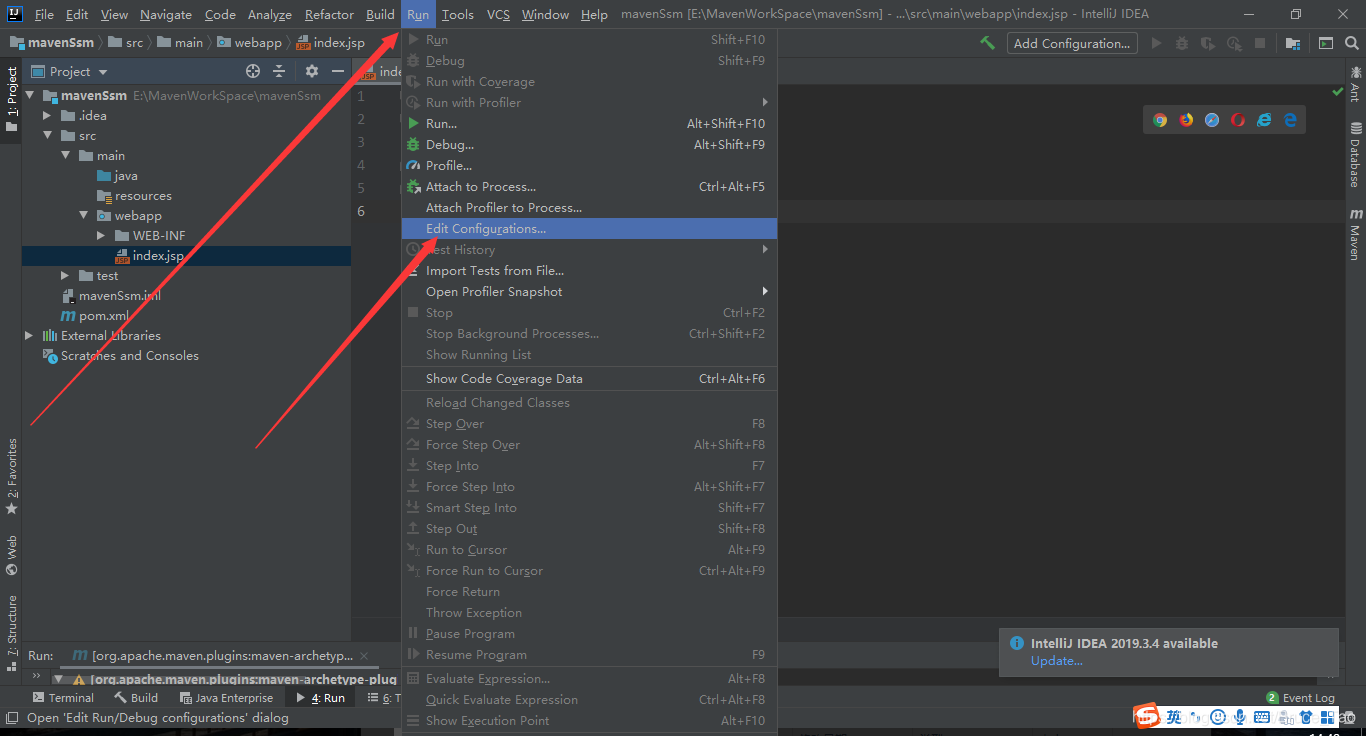Choose Import Tests from File... menu entry

589,271
